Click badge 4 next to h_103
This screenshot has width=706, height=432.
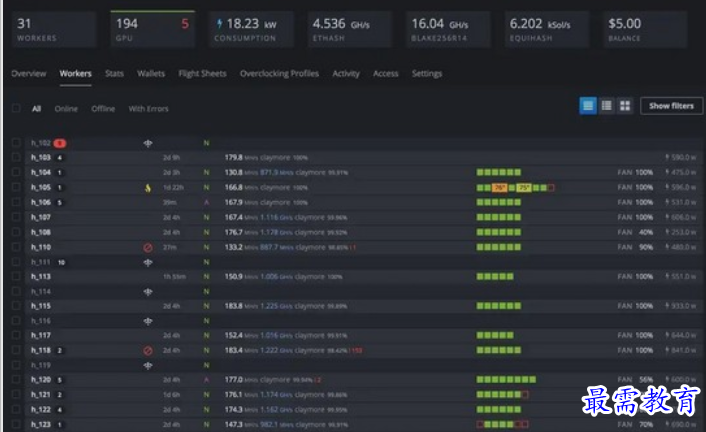click(x=59, y=158)
